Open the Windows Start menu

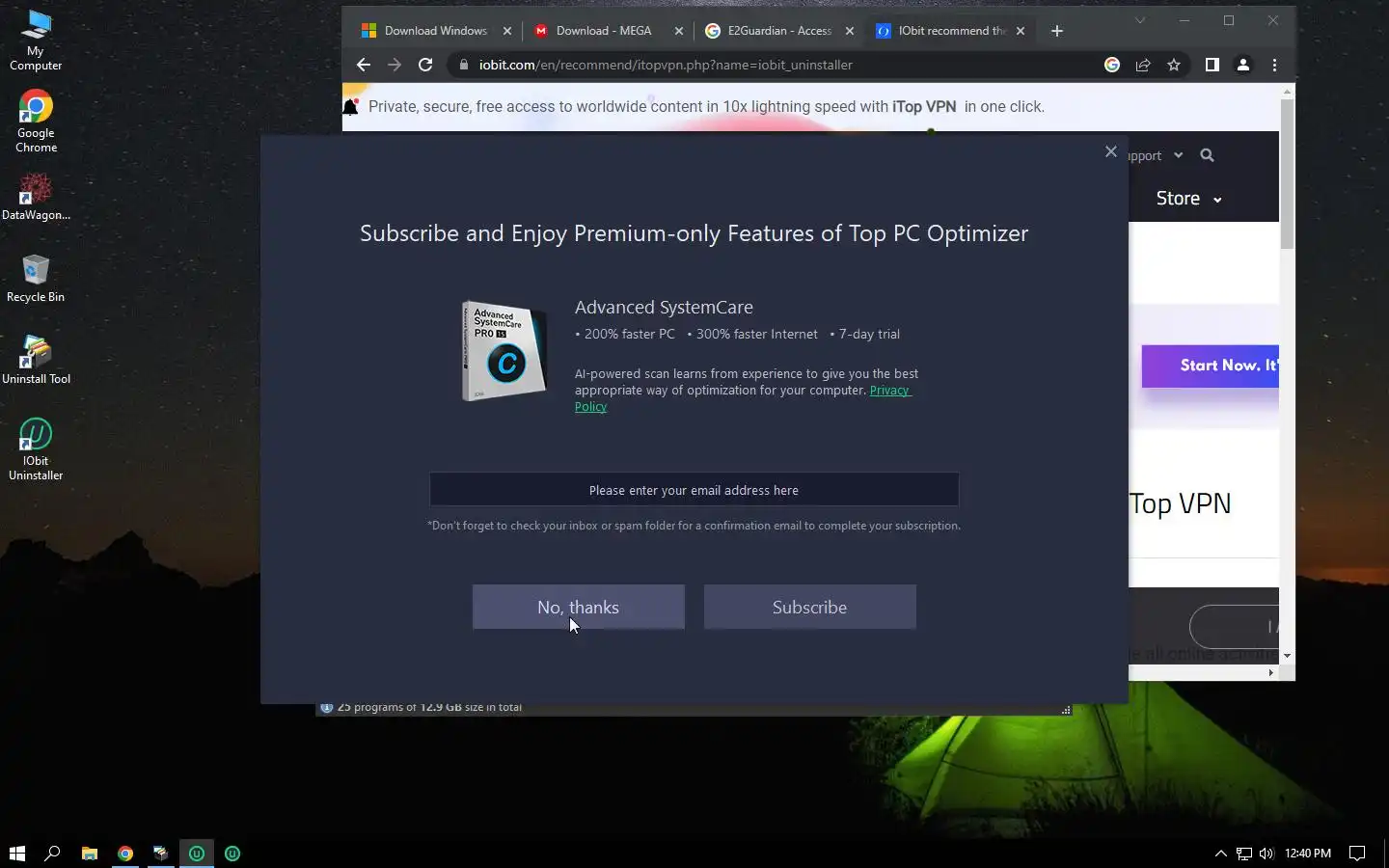pos(16,853)
